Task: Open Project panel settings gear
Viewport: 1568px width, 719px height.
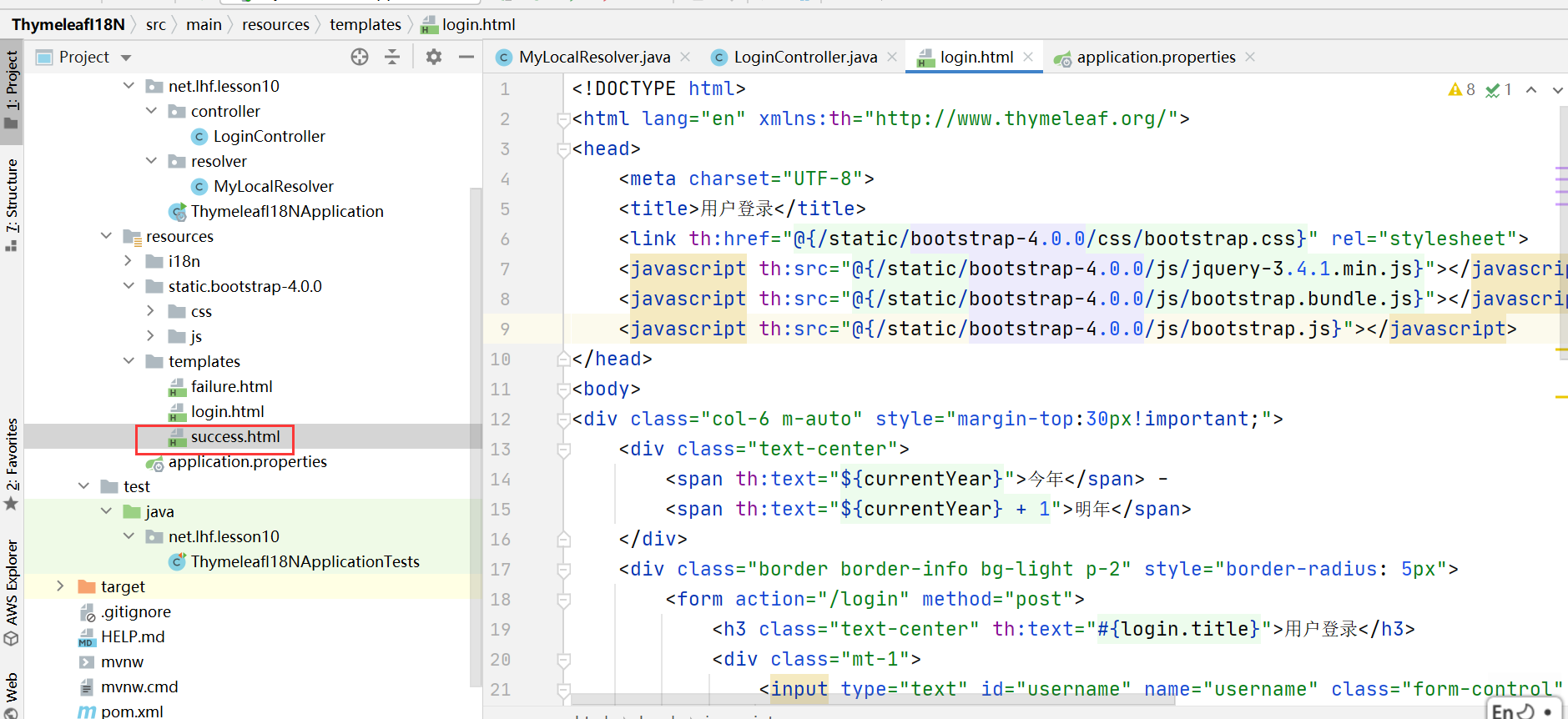Action: [x=434, y=57]
